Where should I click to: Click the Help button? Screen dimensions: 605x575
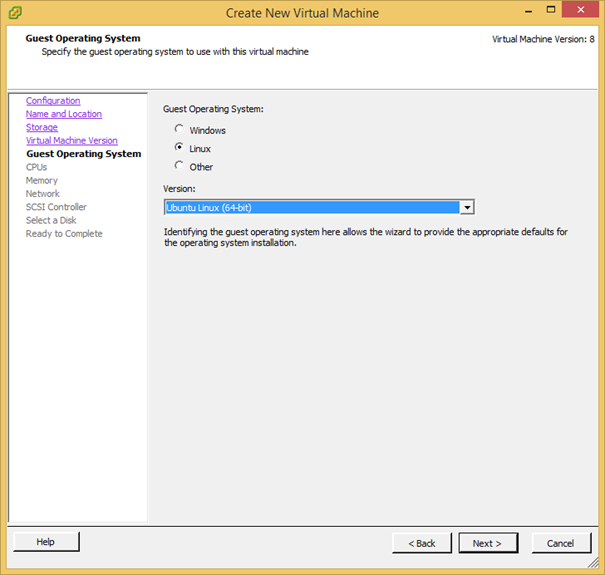pyautogui.click(x=46, y=542)
